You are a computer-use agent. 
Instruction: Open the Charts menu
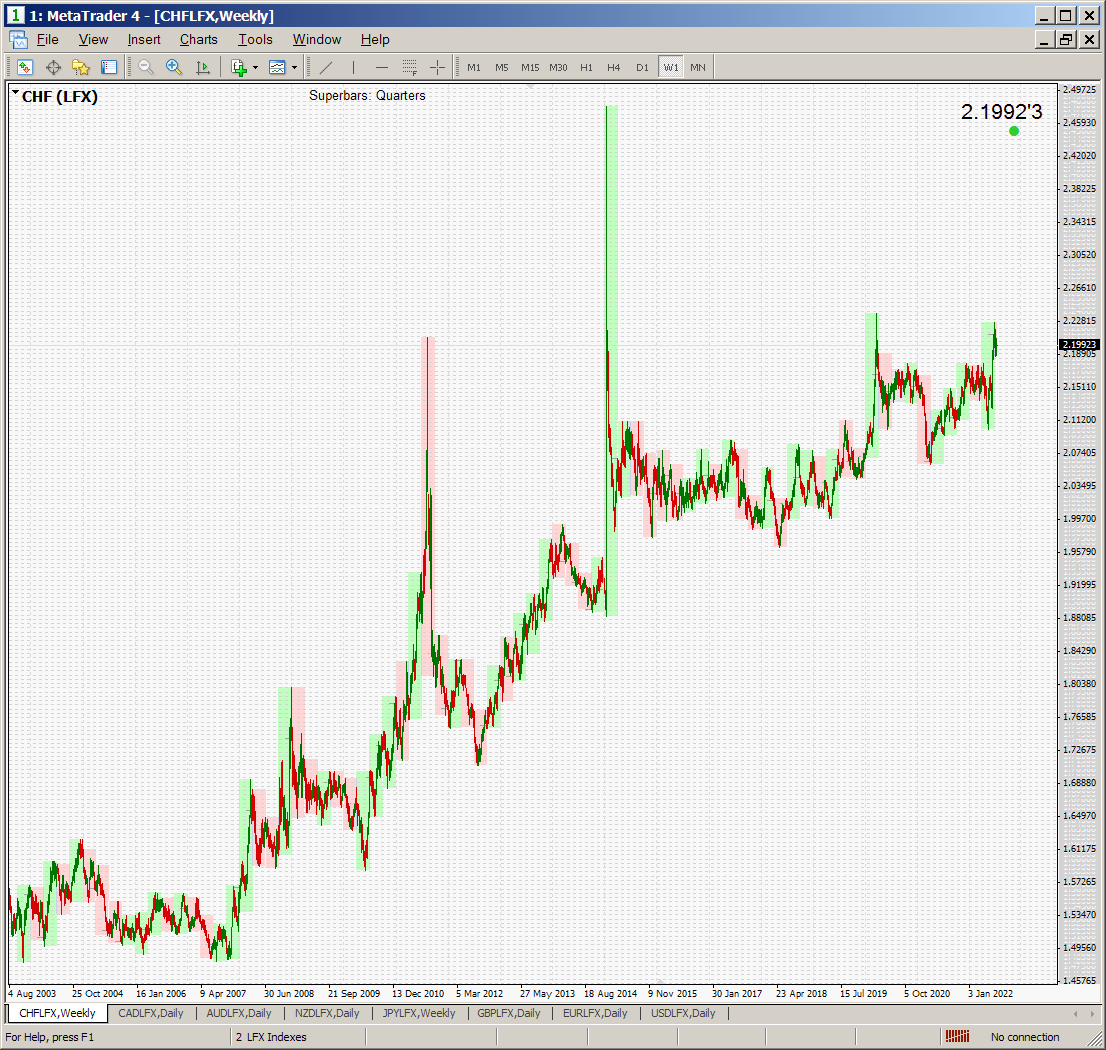click(x=198, y=39)
